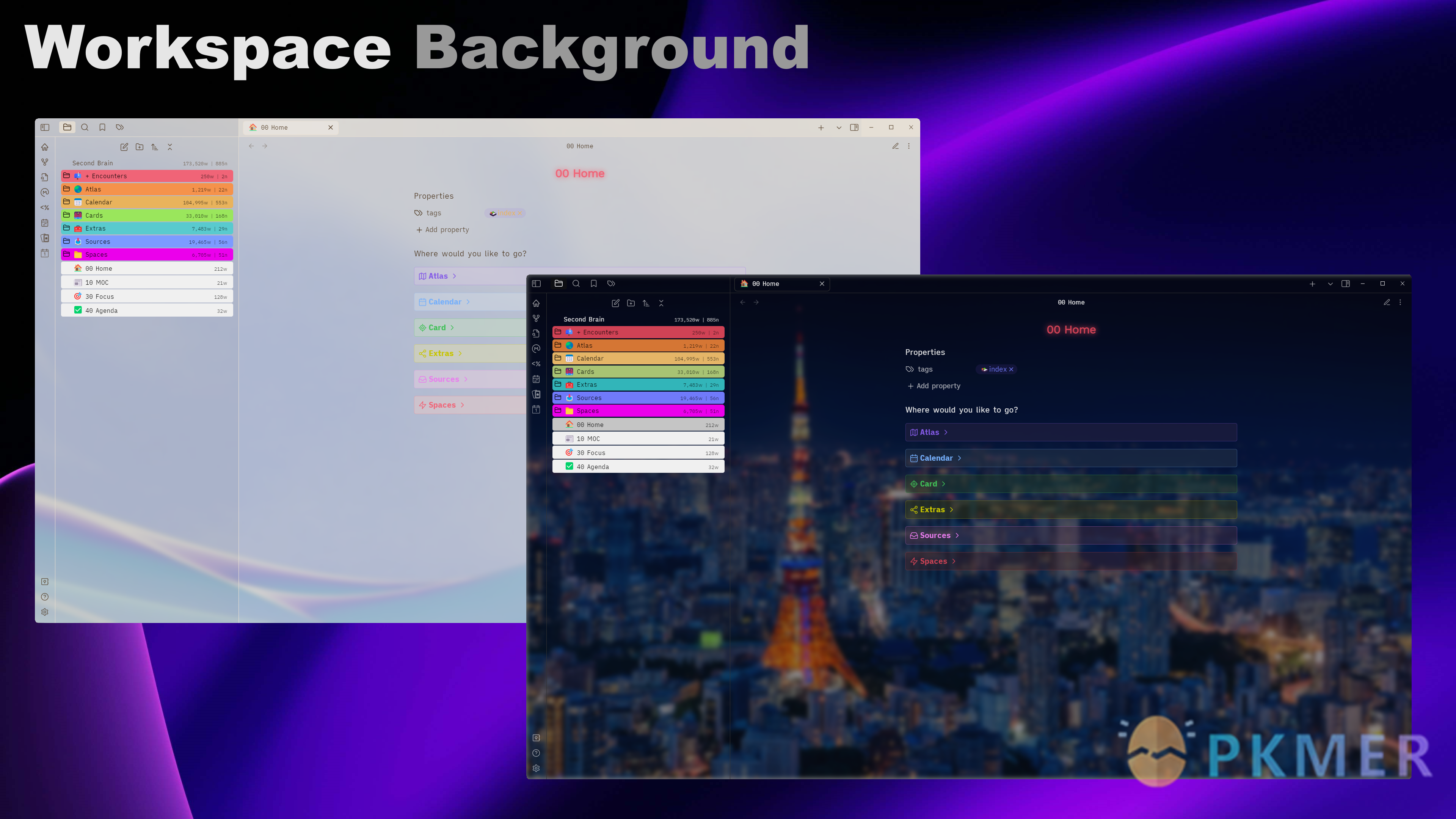
Task: Open settings gear in light window
Action: [x=45, y=612]
